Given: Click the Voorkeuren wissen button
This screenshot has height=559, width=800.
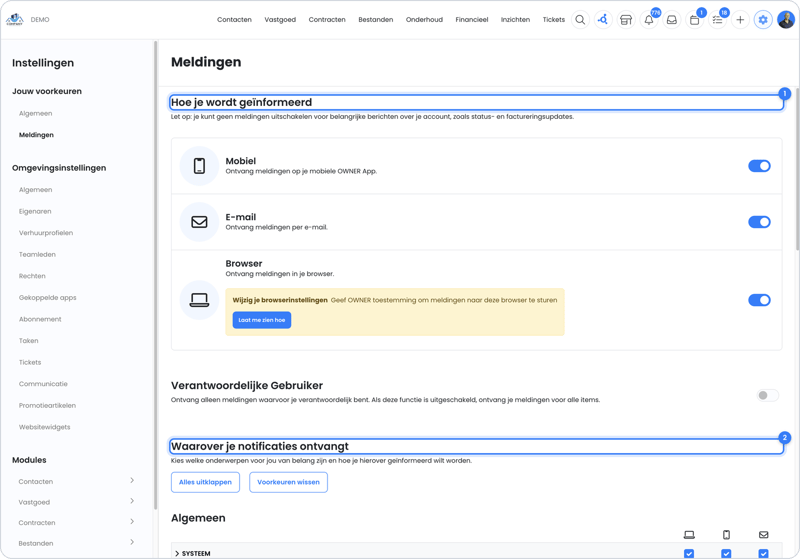Looking at the screenshot, I should coord(288,482).
